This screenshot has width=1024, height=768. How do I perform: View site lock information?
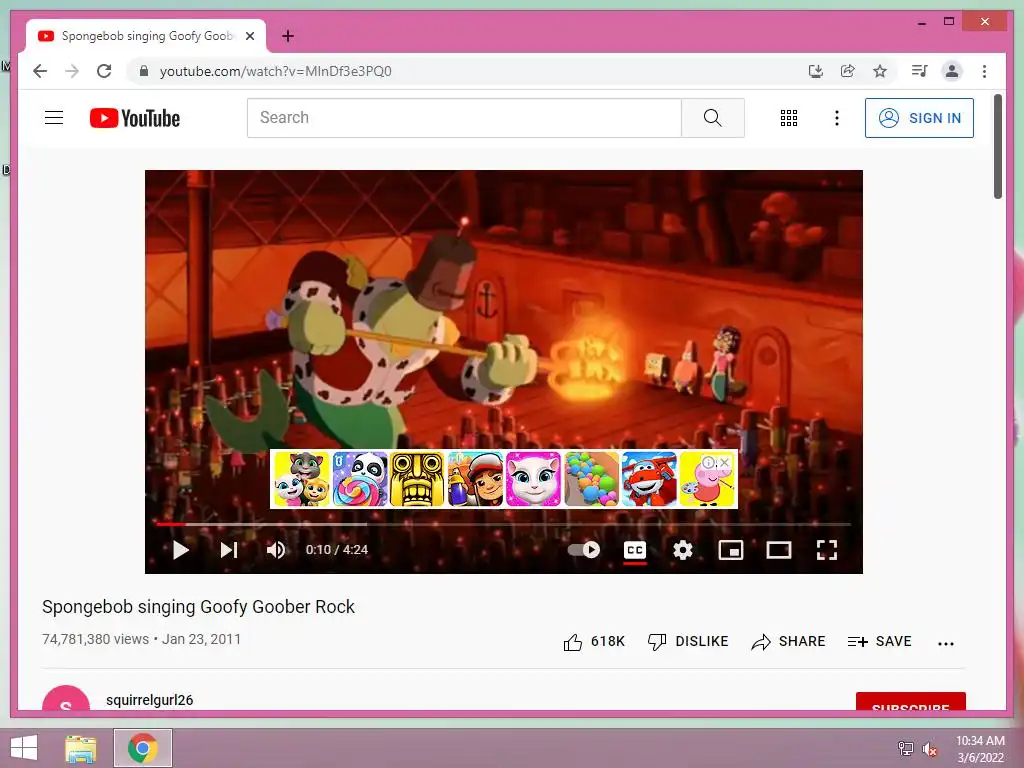click(x=144, y=71)
